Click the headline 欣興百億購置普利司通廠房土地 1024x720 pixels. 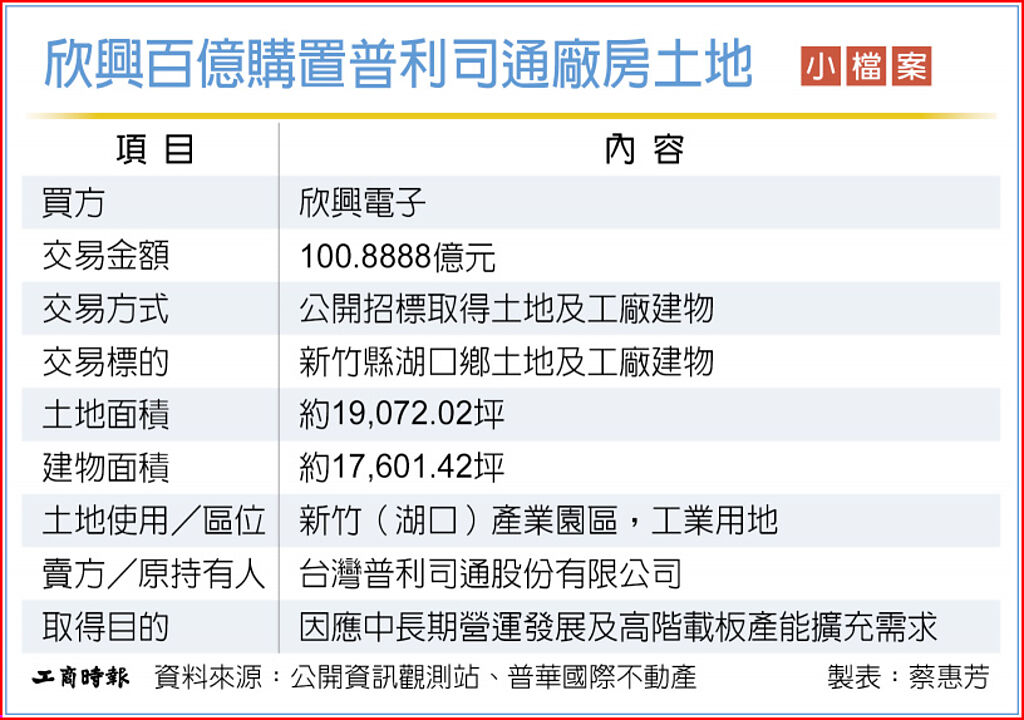(x=398, y=63)
